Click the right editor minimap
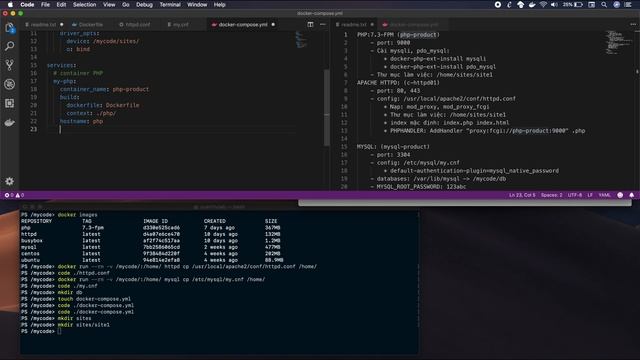The width and height of the screenshot is (640, 360). 618,42
